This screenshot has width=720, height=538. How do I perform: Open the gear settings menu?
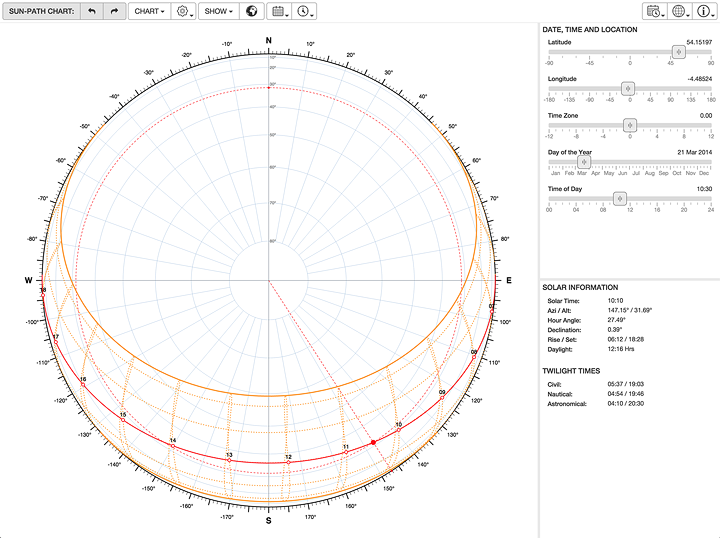point(184,12)
